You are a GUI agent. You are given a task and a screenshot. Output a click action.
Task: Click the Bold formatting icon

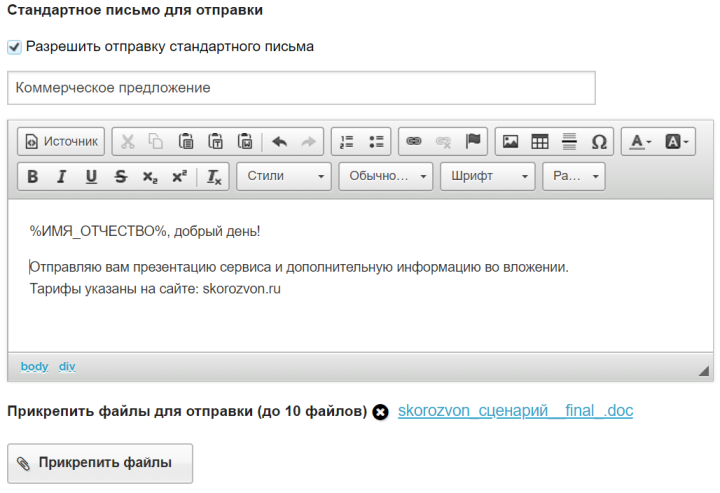(x=33, y=176)
